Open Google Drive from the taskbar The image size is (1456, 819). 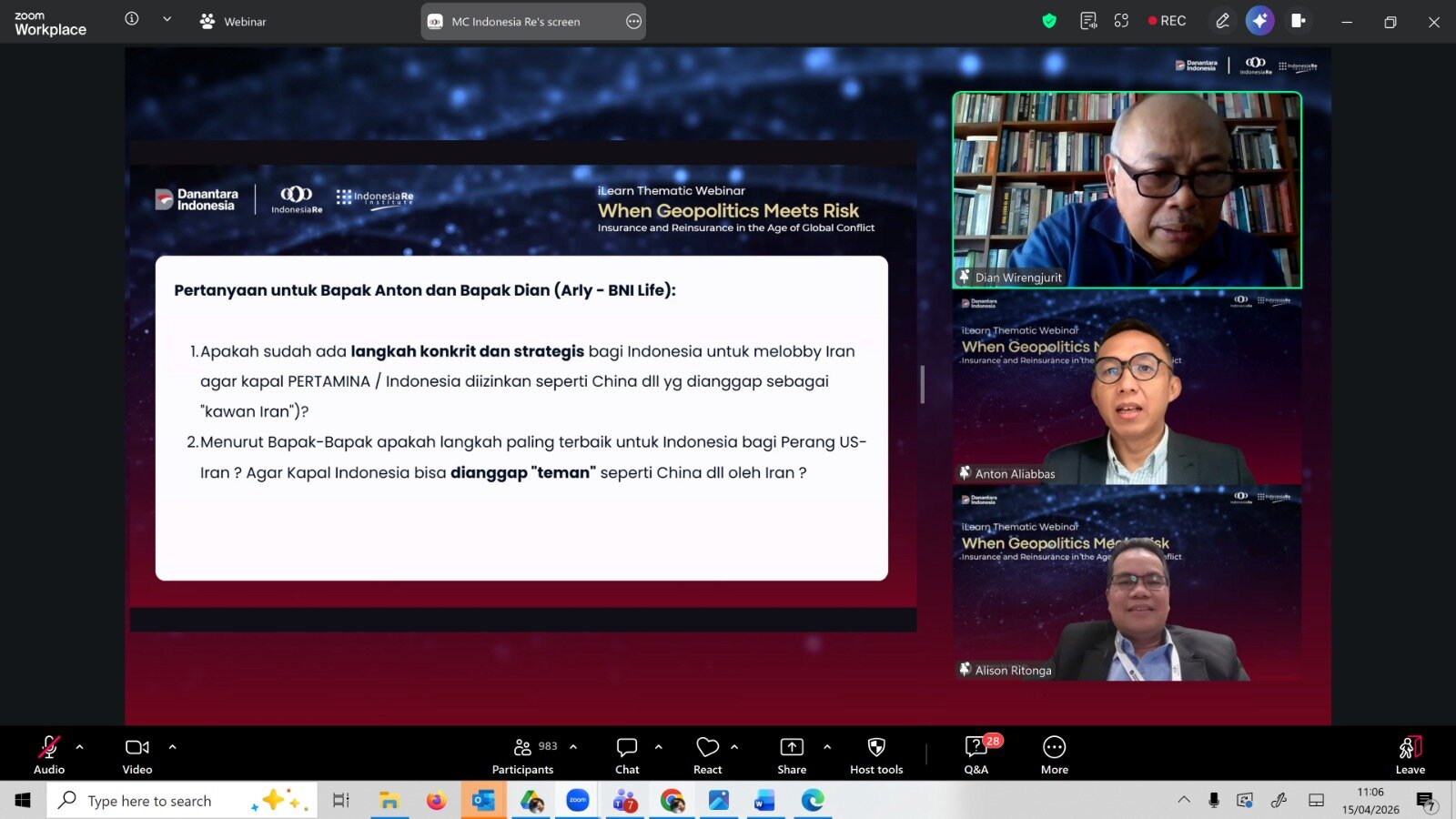(531, 800)
